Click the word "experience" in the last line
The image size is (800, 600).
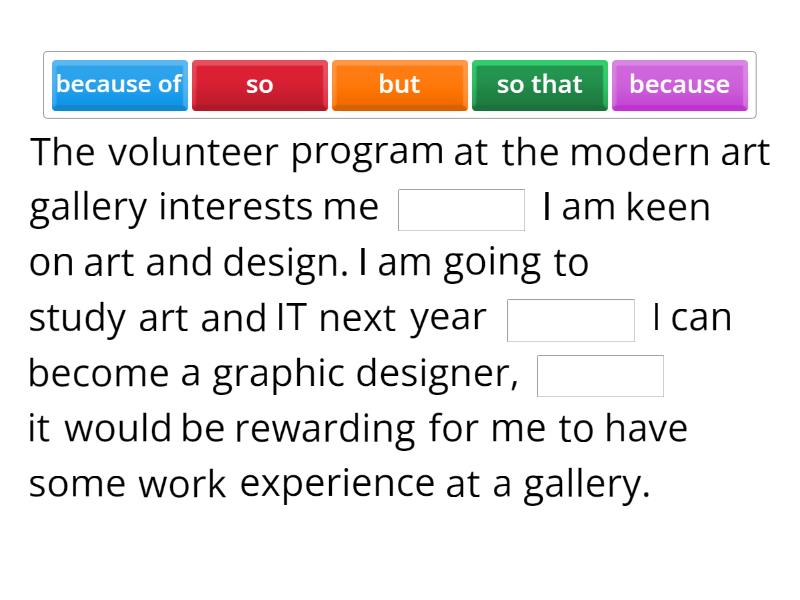click(x=337, y=484)
